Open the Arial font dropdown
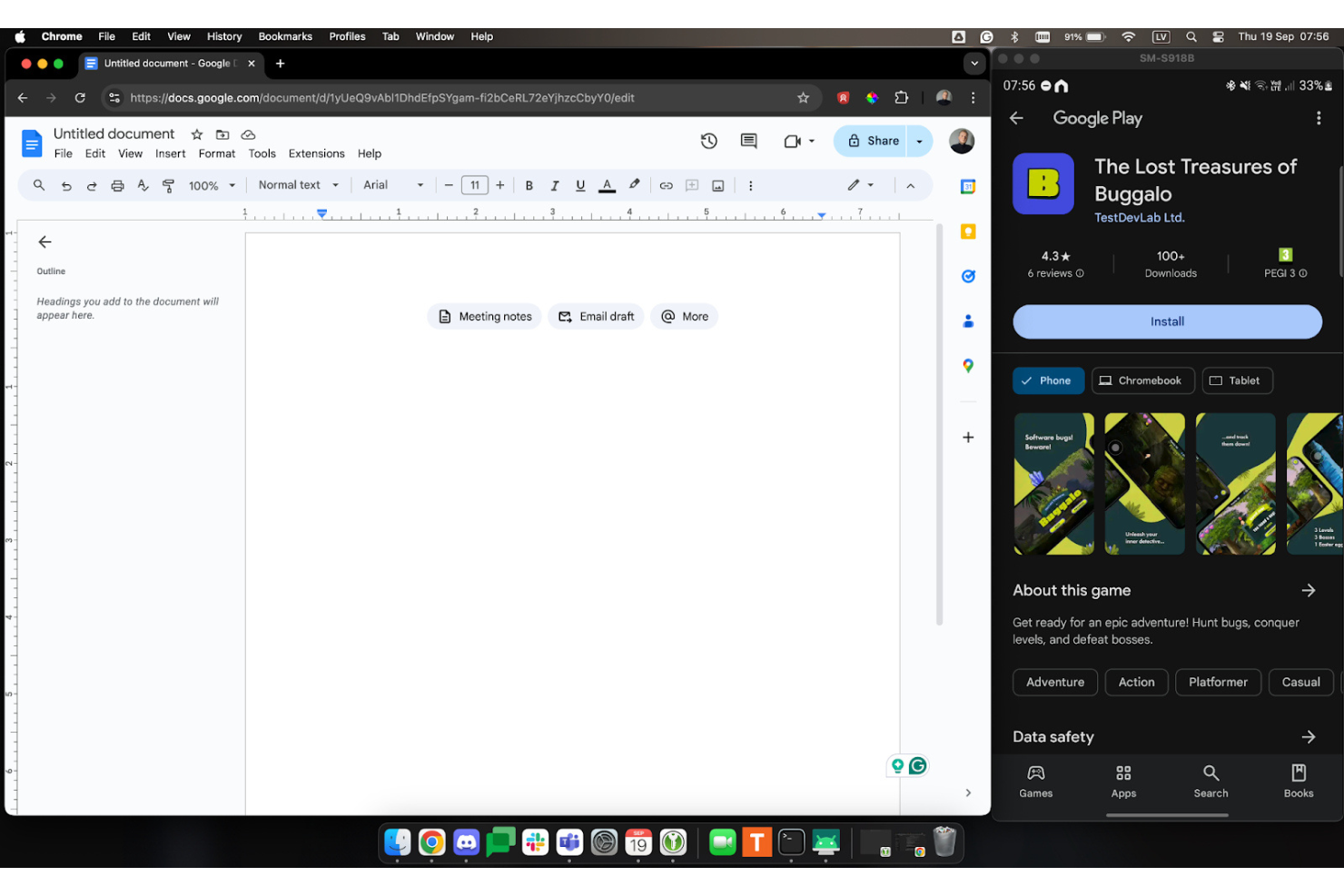The height and width of the screenshot is (896, 1344). (x=393, y=185)
